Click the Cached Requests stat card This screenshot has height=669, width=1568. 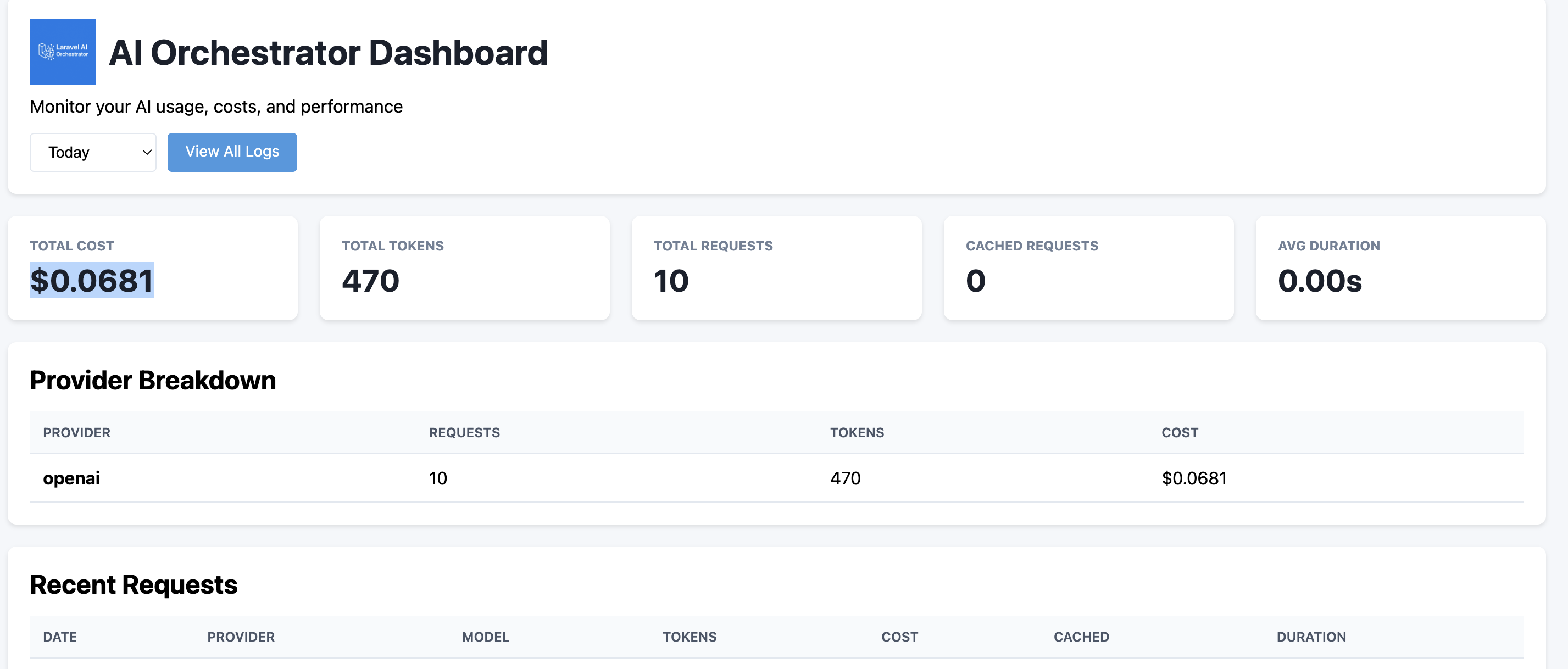1088,268
